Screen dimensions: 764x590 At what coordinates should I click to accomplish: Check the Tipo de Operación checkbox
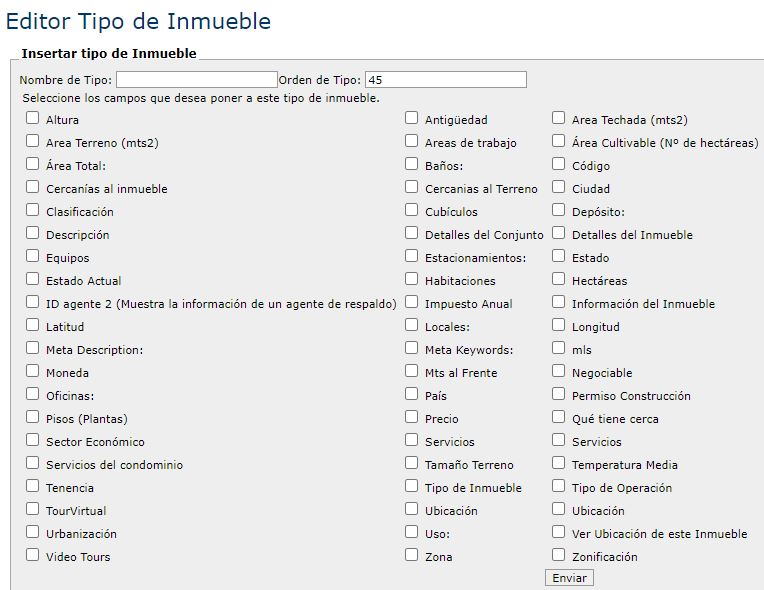pyautogui.click(x=559, y=487)
